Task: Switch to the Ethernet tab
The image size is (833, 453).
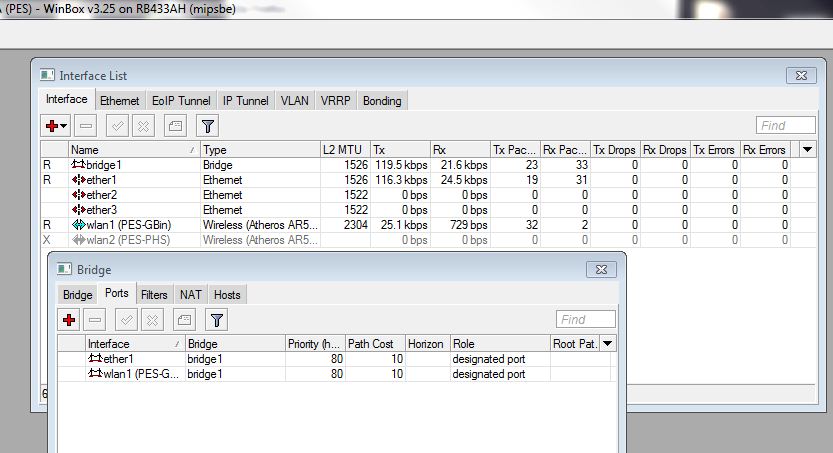Action: pyautogui.click(x=119, y=100)
